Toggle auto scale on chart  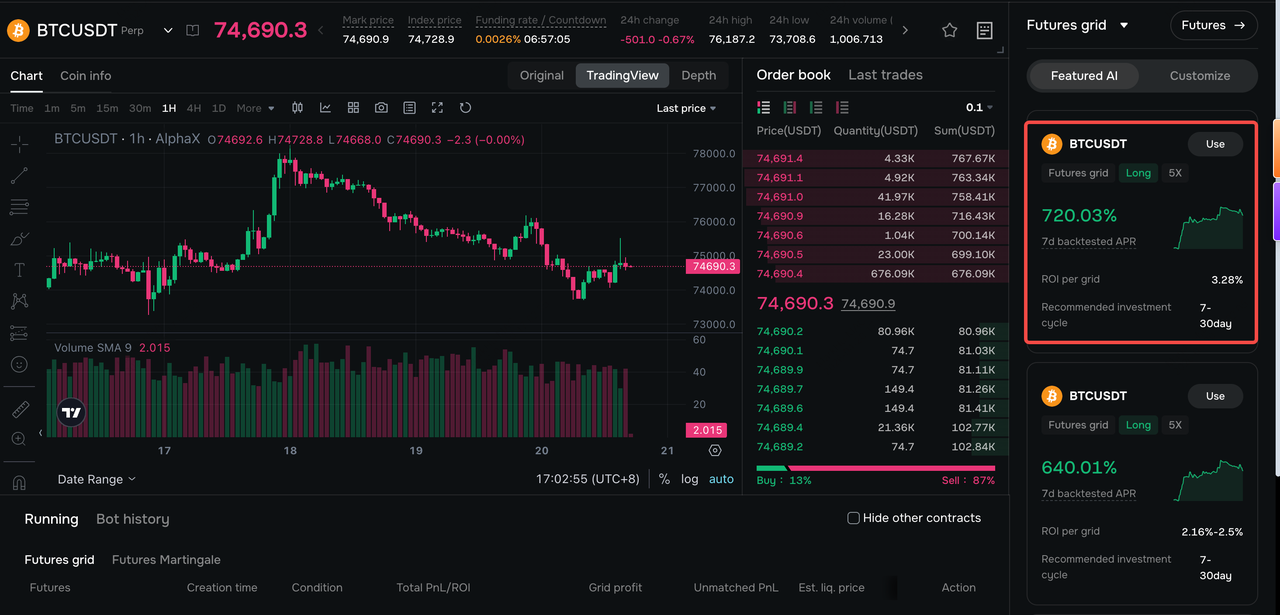tap(721, 479)
